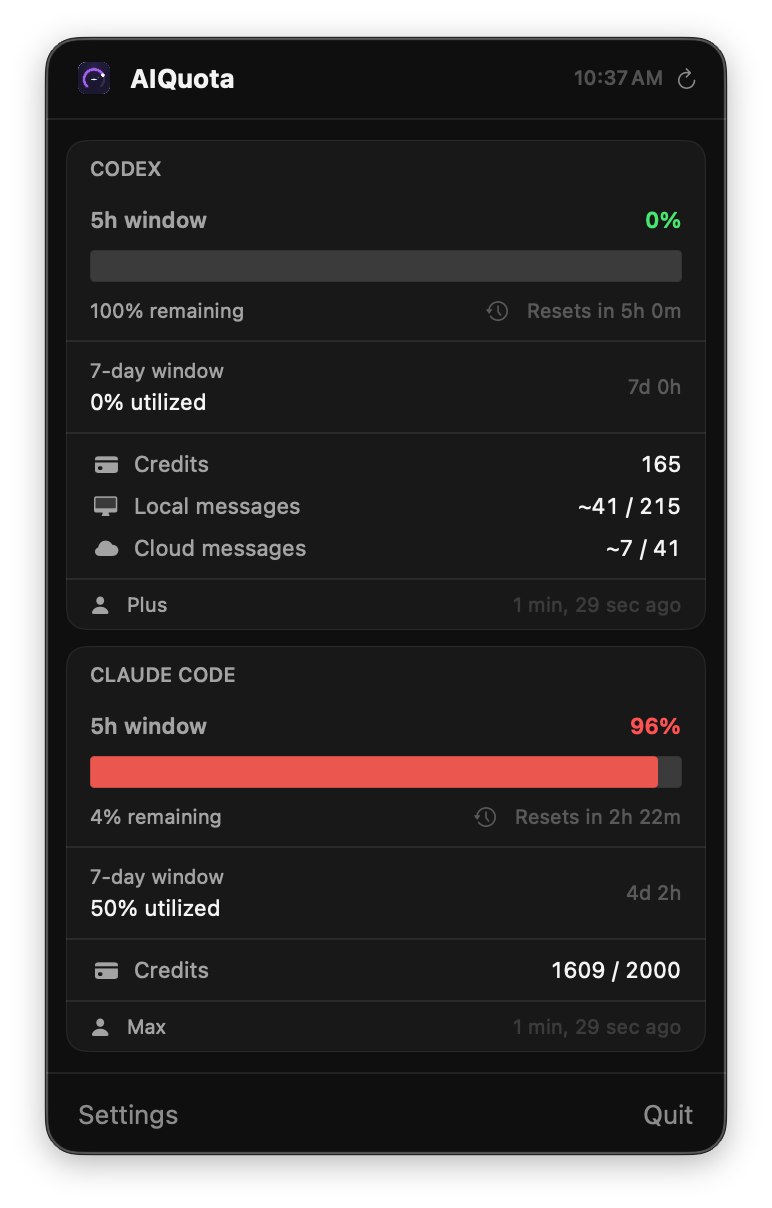
Task: Quit the AIQuota app
Action: click(668, 1115)
